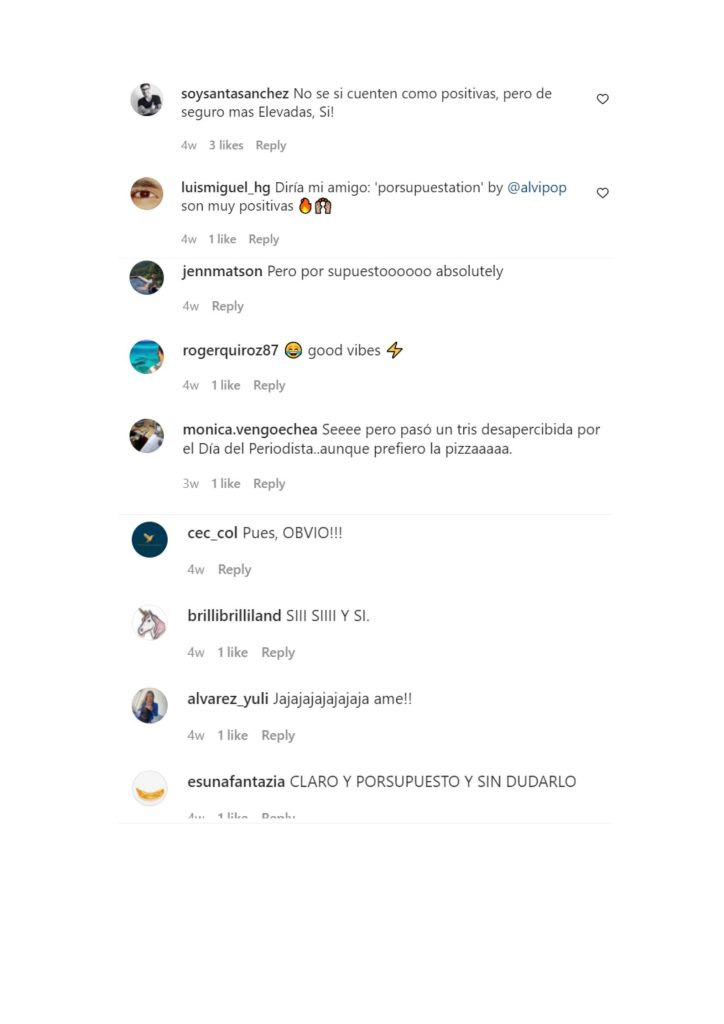Open soysantasanchez's profile avatar
The width and height of the screenshot is (724, 1024).
pos(147,99)
